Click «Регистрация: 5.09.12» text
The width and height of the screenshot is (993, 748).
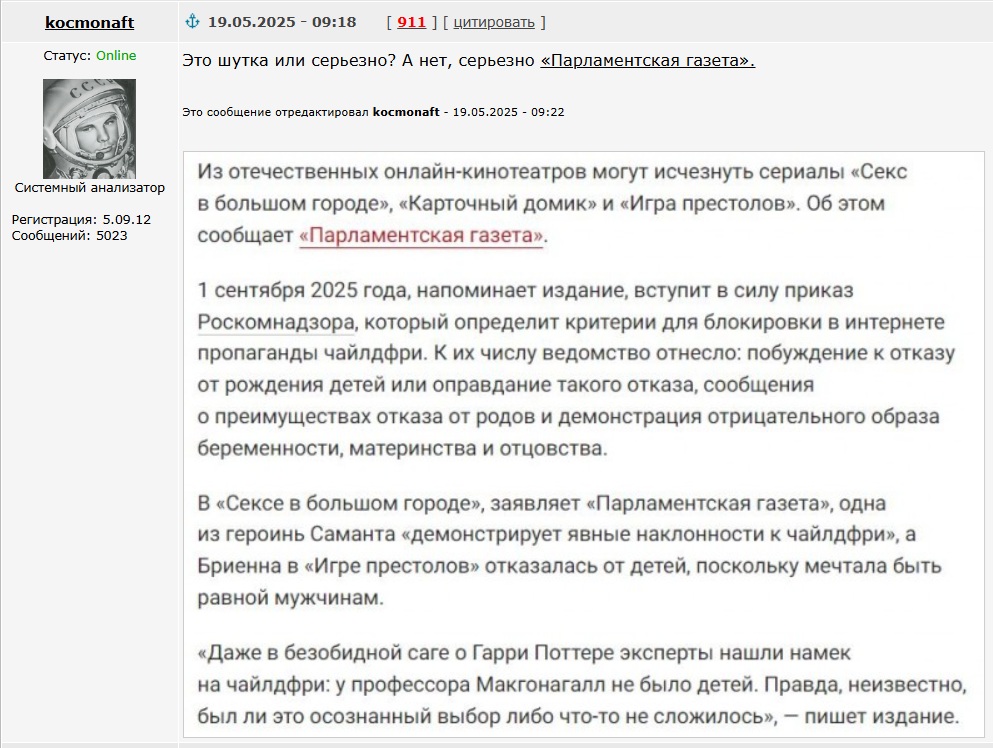(81, 220)
